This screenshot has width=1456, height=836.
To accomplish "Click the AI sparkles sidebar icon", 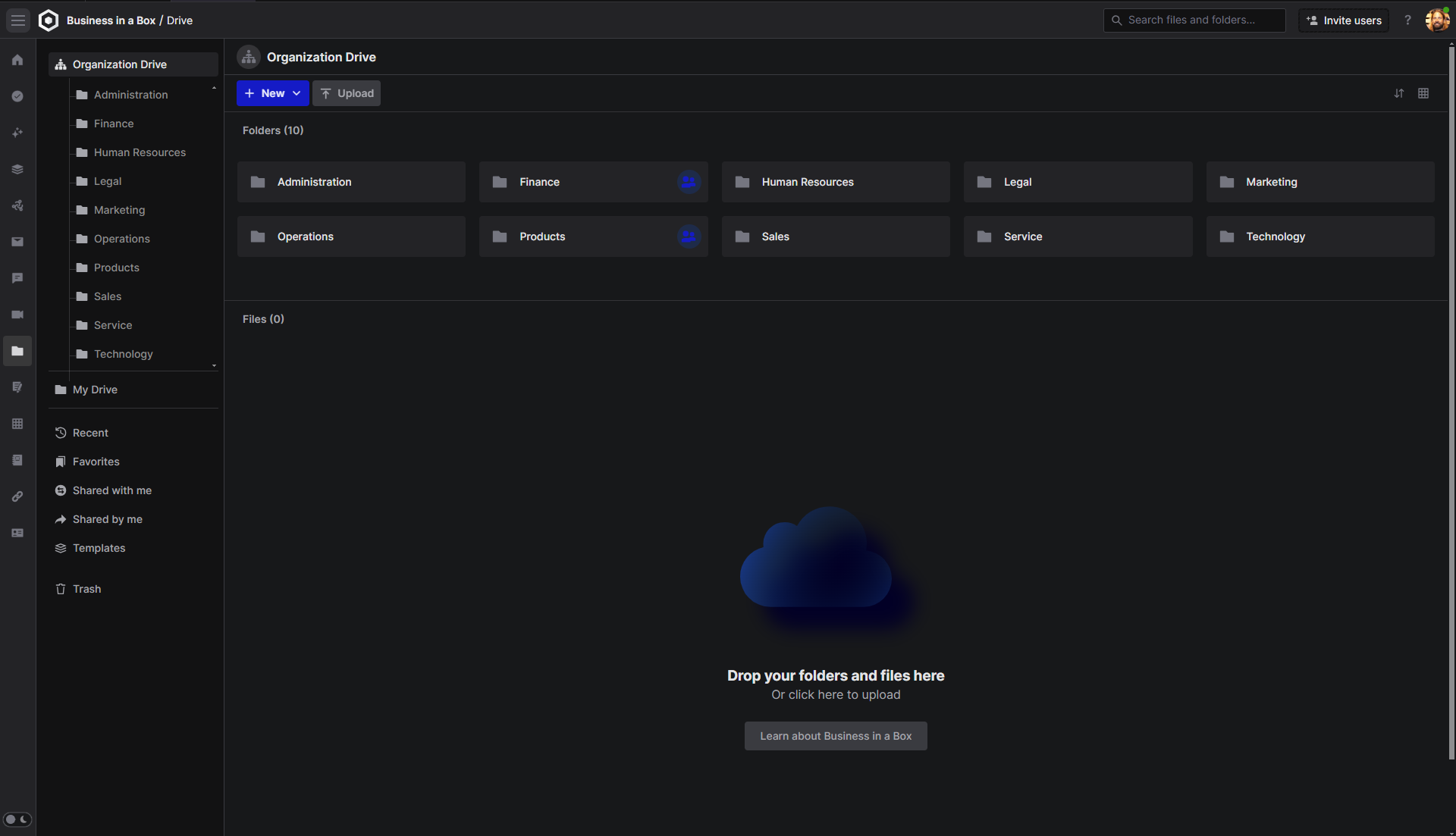I will 17,133.
